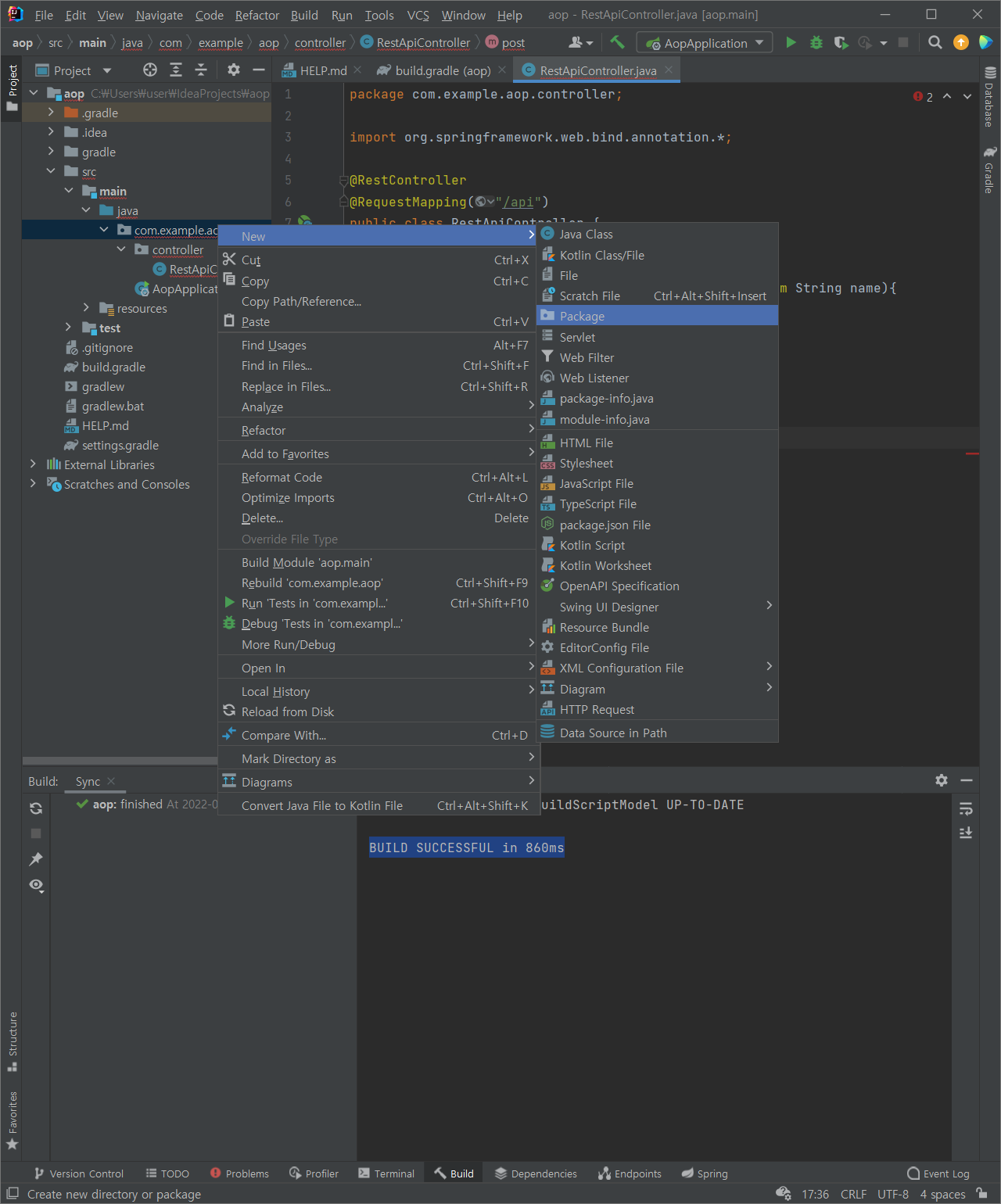Choose Kotlin Class/File in New submenu
This screenshot has height=1204, width=1001.
[x=657, y=255]
